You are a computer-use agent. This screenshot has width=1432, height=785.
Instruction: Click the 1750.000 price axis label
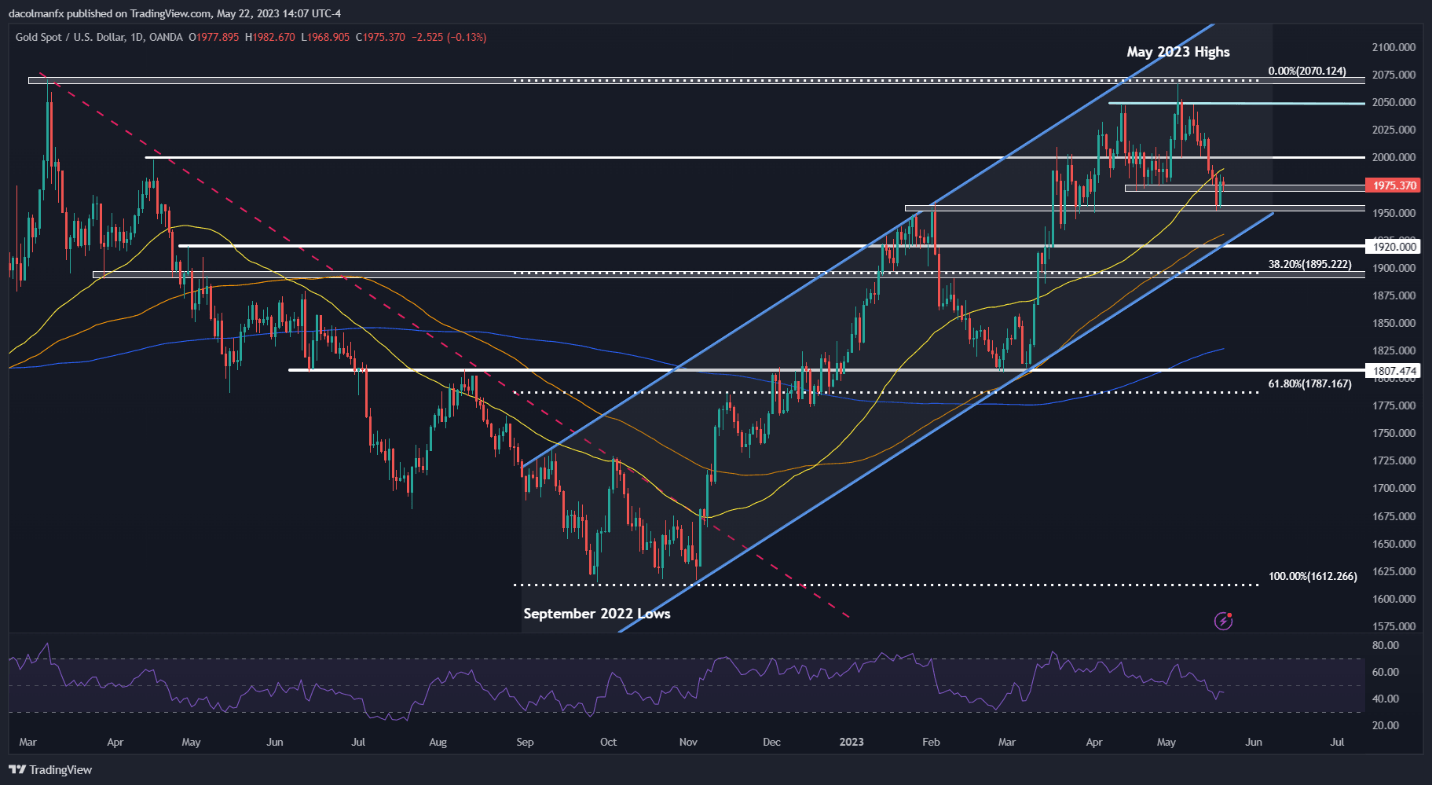(x=1394, y=433)
